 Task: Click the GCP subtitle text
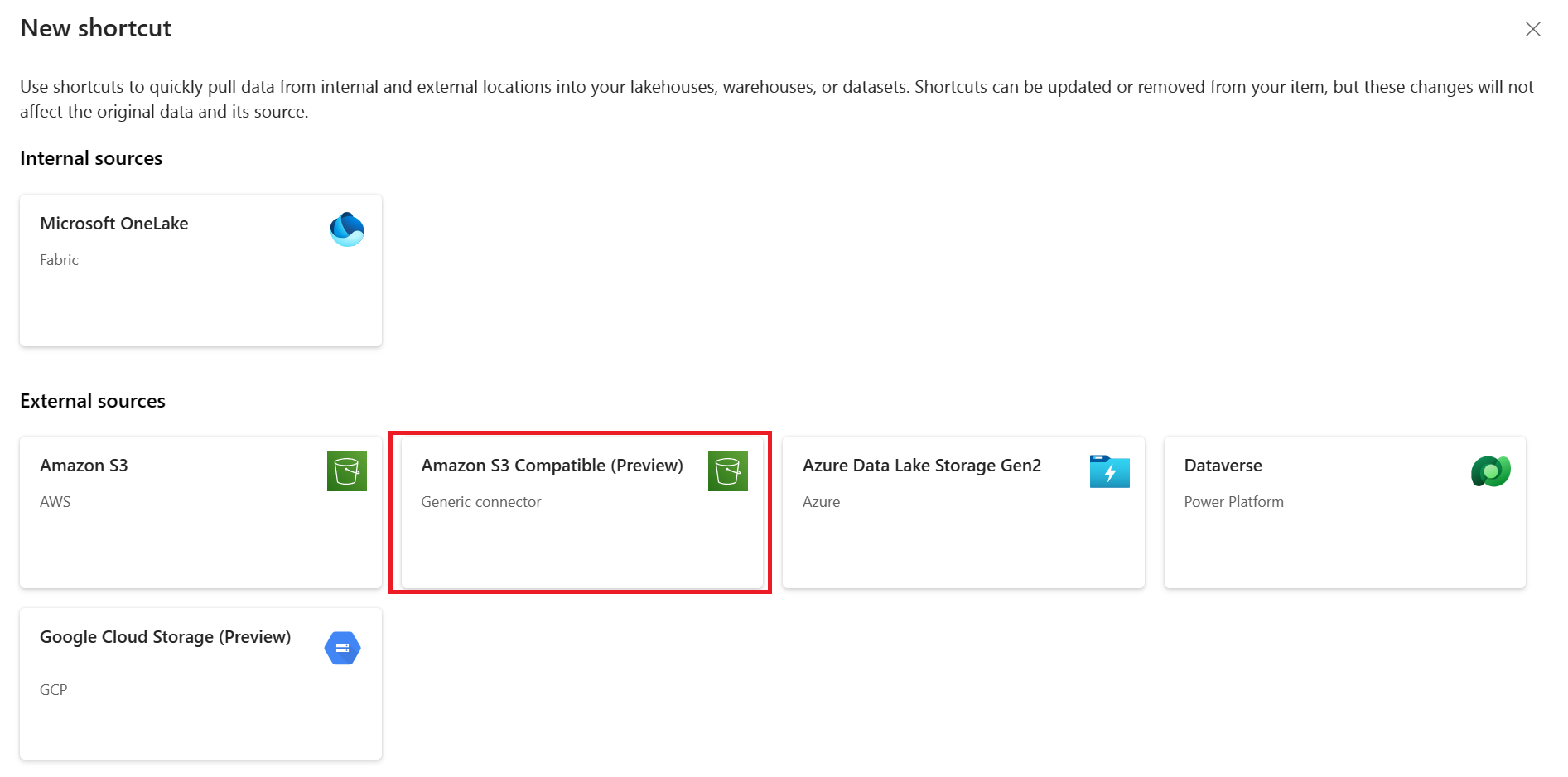[53, 690]
